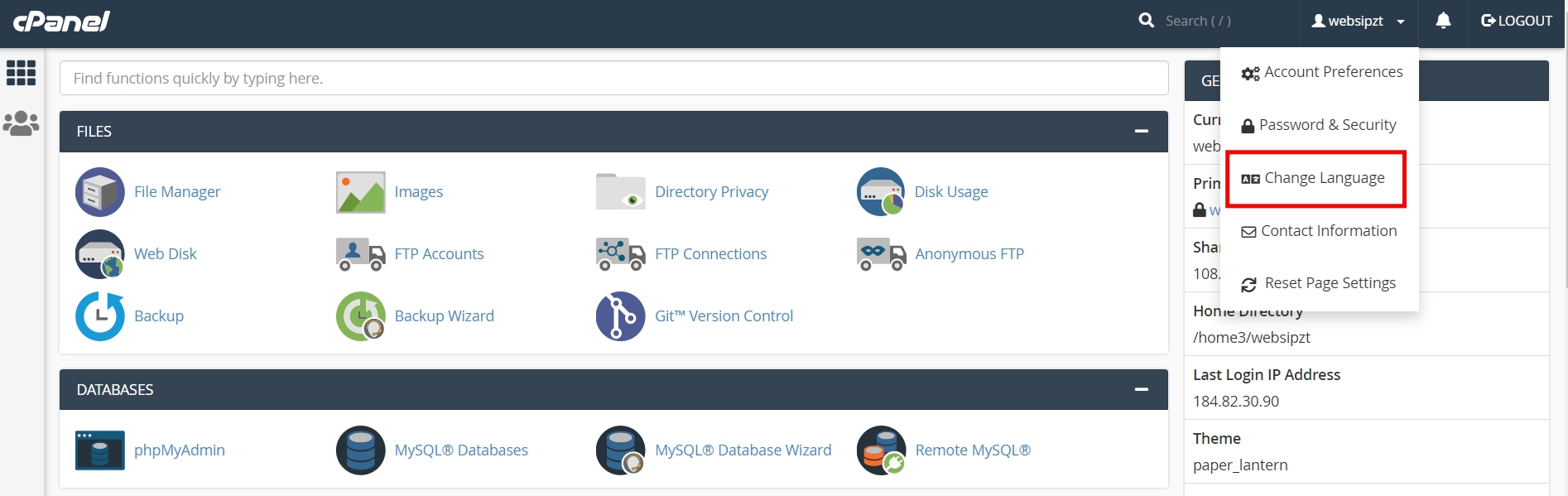Click the Last Login IP Address label
Image resolution: width=1568 pixels, height=496 pixels.
coord(1267,375)
